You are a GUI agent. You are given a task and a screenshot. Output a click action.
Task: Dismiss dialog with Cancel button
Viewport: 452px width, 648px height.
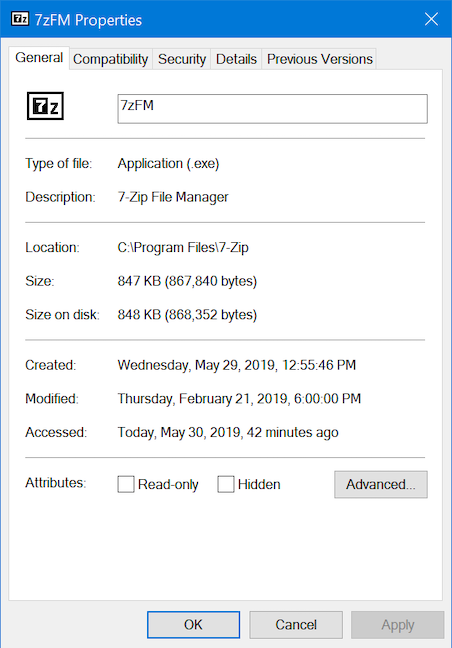(x=296, y=624)
